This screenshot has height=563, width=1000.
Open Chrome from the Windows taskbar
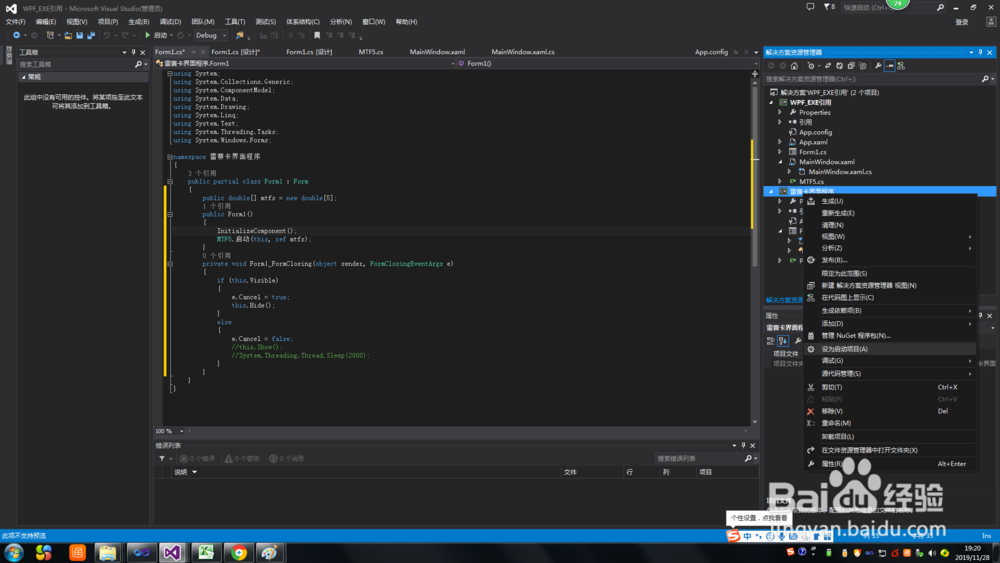click(x=239, y=552)
